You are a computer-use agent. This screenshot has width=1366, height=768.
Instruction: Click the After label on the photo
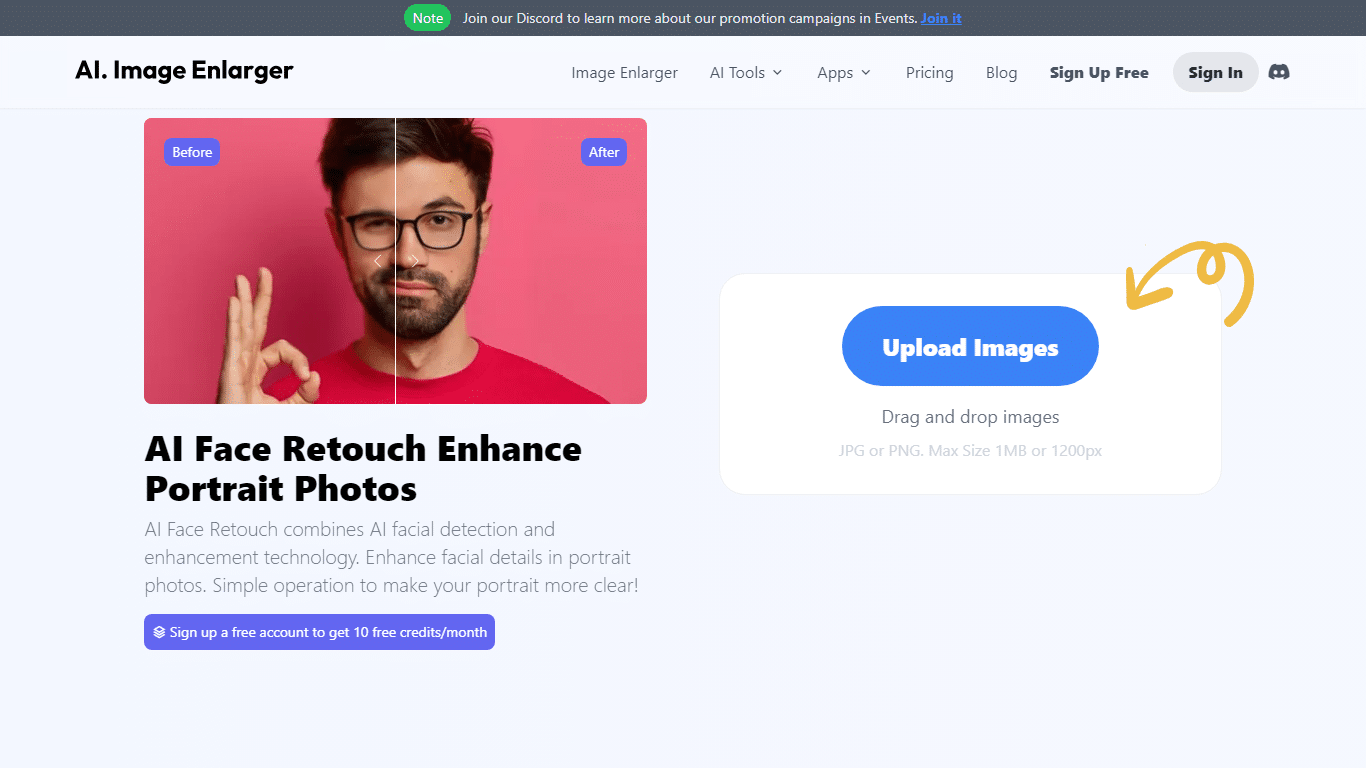[604, 152]
